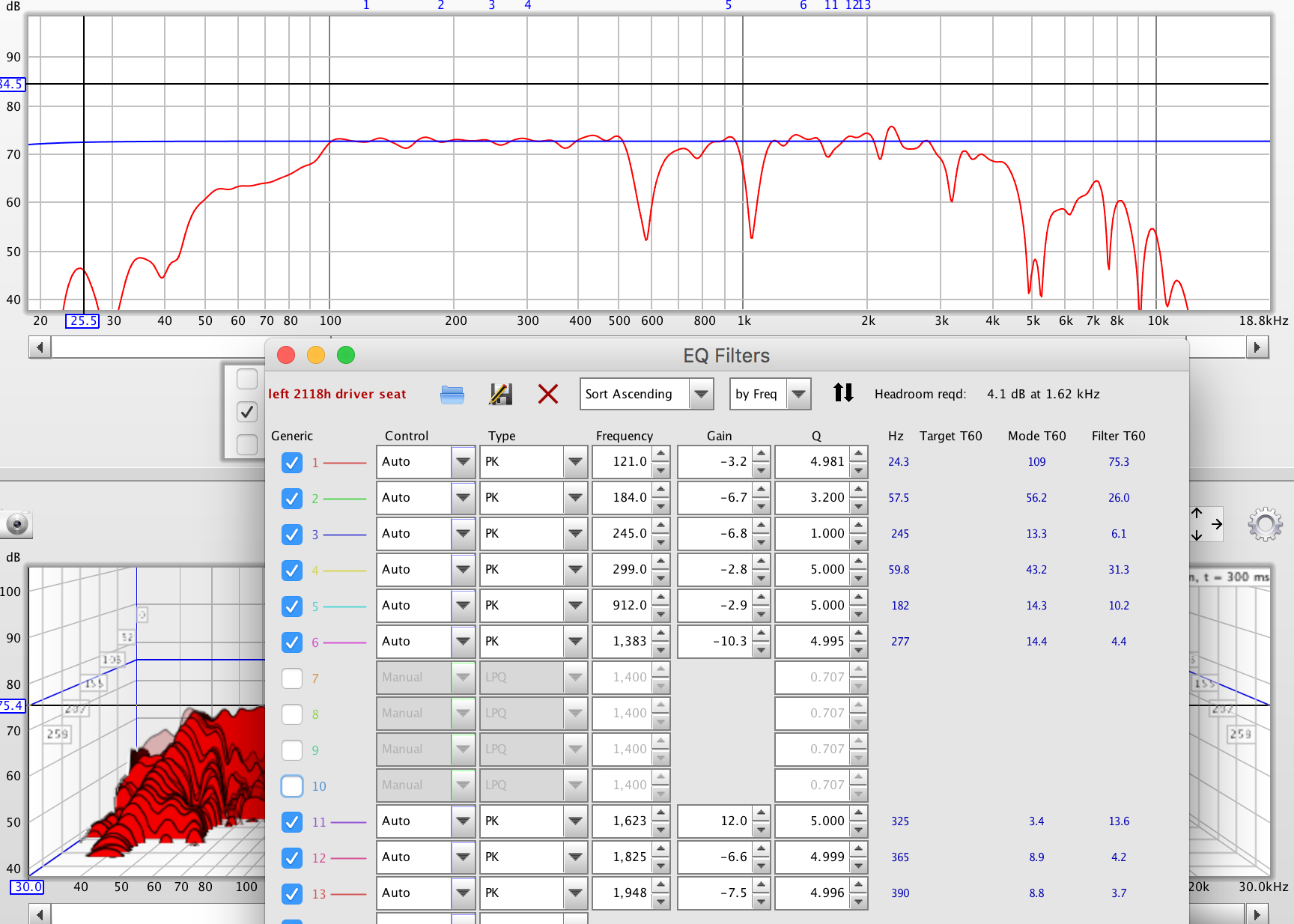Click the yellow minimize button of EQ Filters
The image size is (1294, 924).
(x=316, y=355)
